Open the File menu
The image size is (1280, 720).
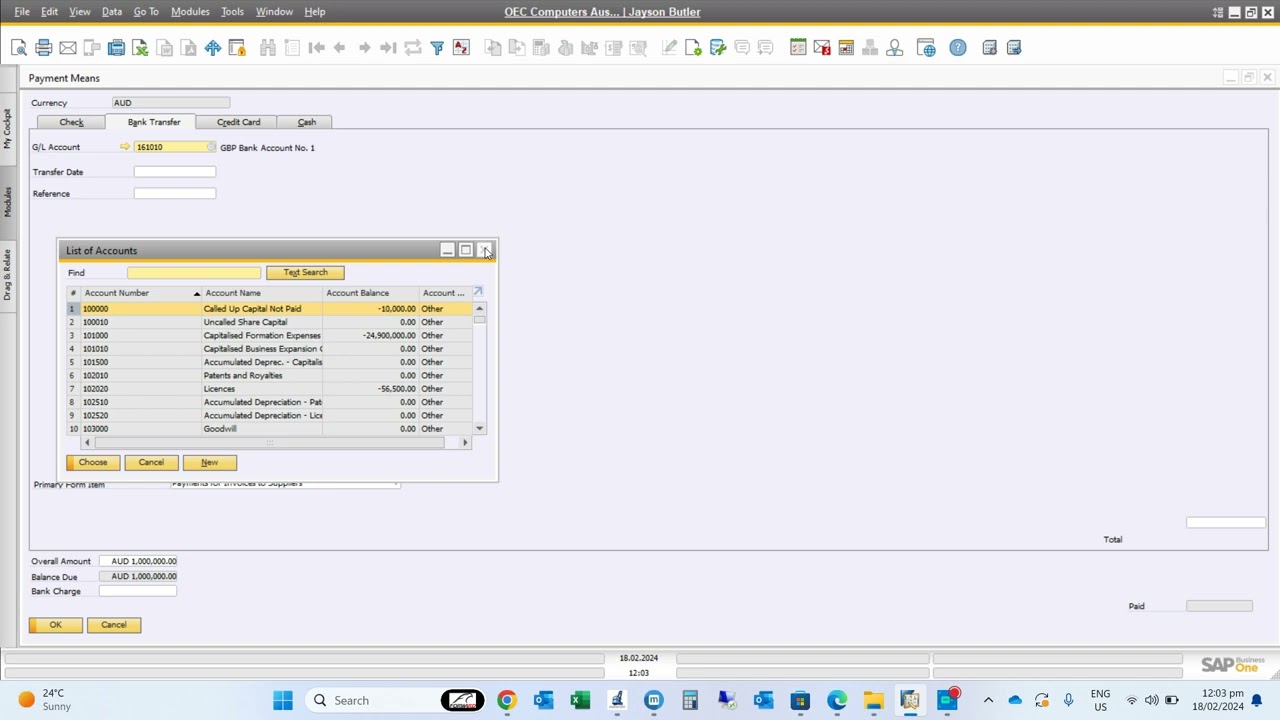click(21, 12)
